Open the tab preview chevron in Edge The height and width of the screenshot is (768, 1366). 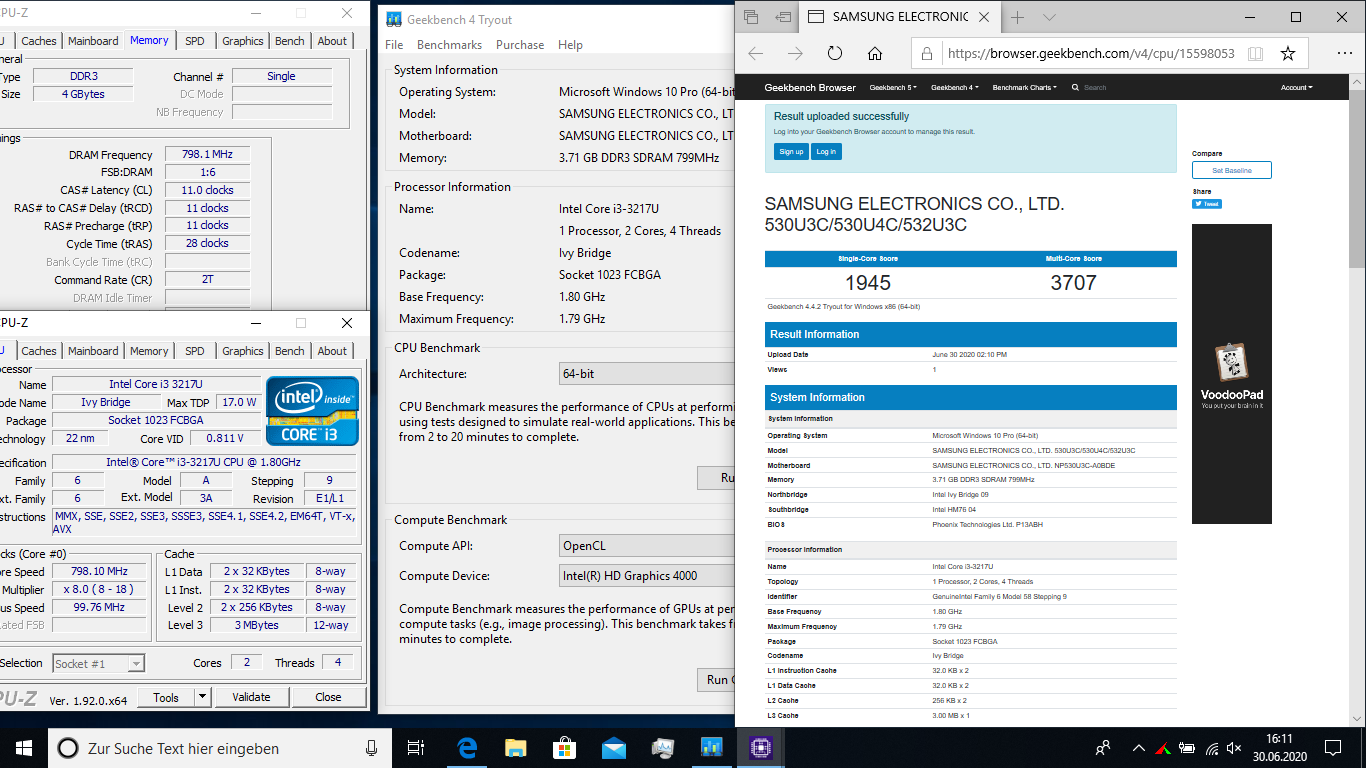point(1049,17)
